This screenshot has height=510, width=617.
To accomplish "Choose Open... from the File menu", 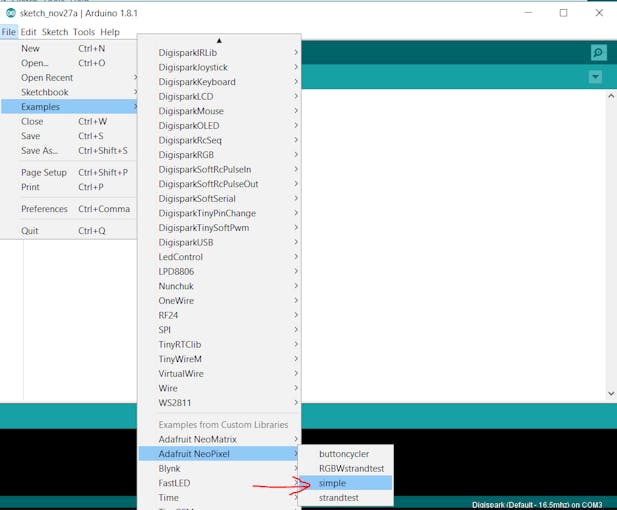I will 69,63.
